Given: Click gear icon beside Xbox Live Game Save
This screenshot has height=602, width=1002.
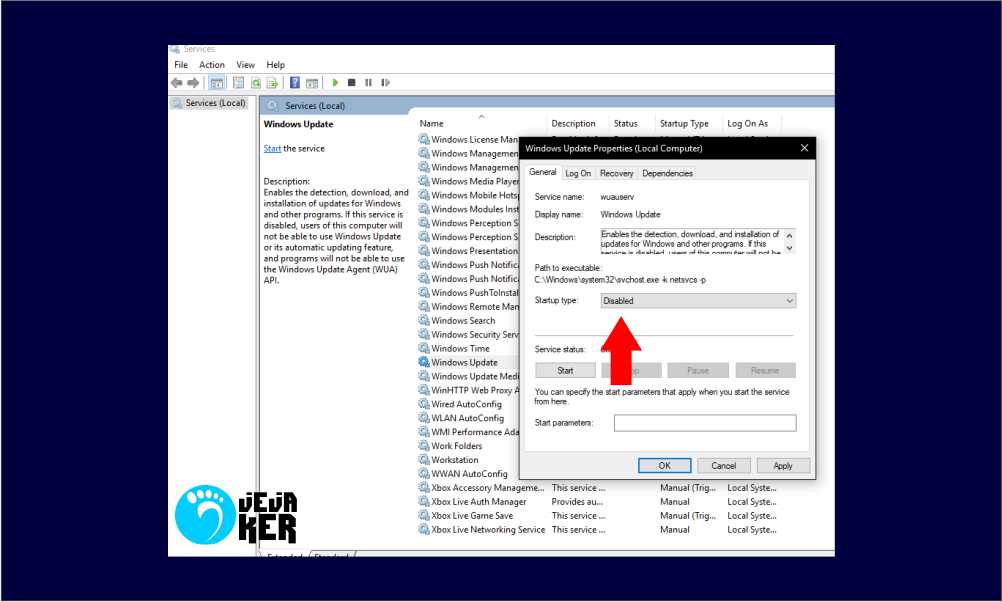Looking at the screenshot, I should (x=424, y=516).
